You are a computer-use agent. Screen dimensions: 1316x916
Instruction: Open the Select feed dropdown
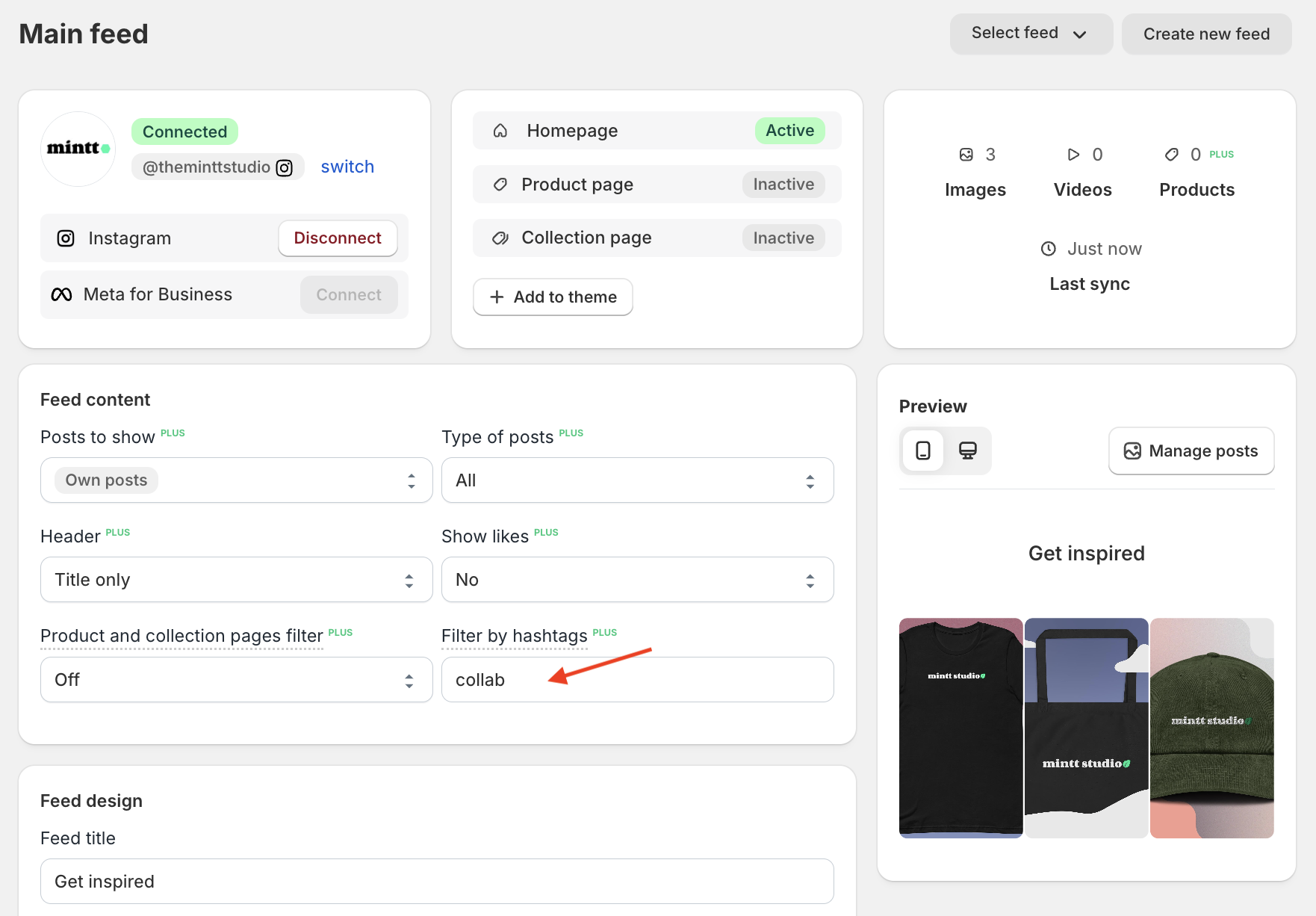coord(1031,34)
